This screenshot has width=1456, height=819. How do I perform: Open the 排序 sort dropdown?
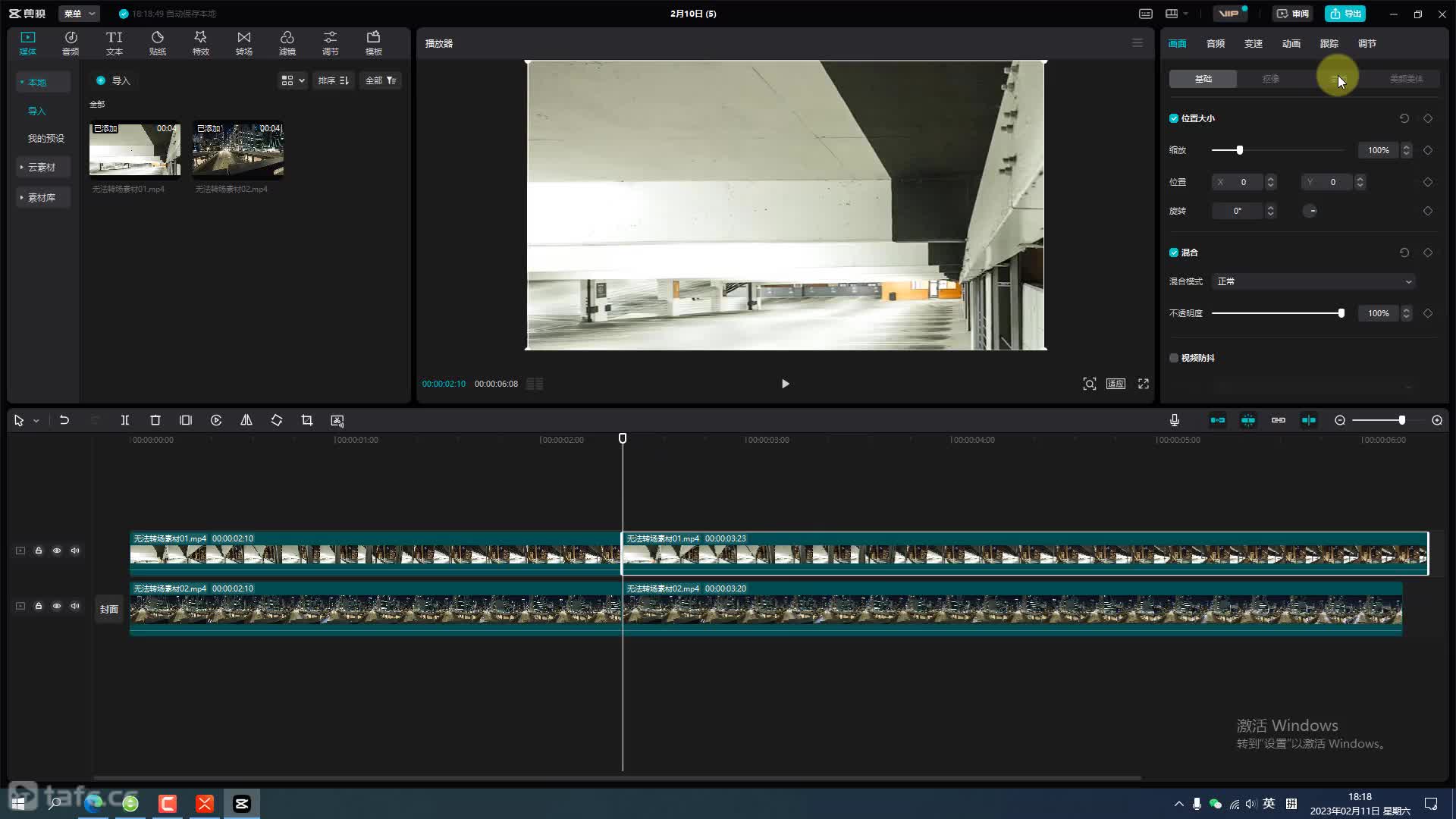coord(334,80)
